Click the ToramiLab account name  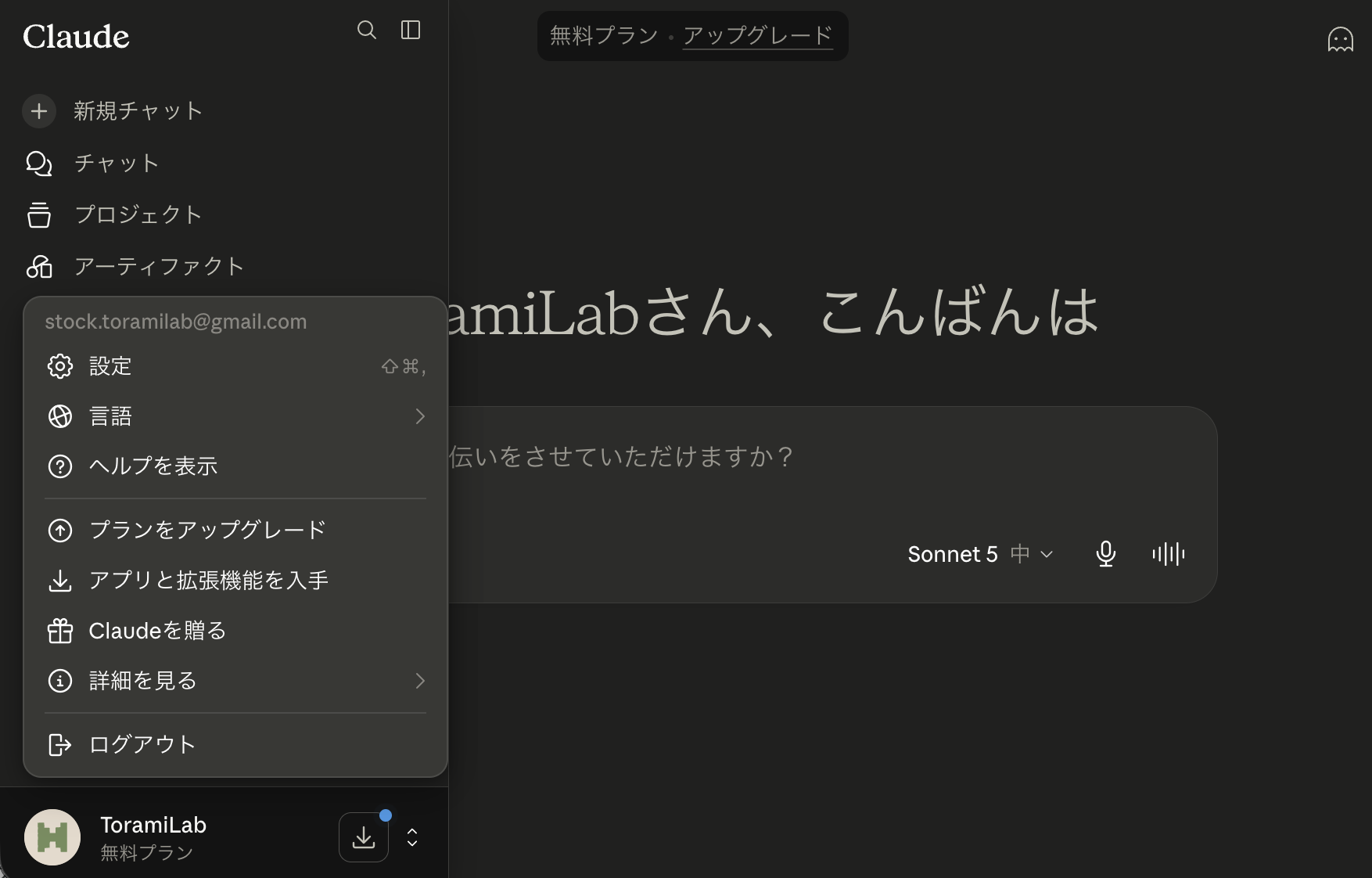[x=153, y=825]
